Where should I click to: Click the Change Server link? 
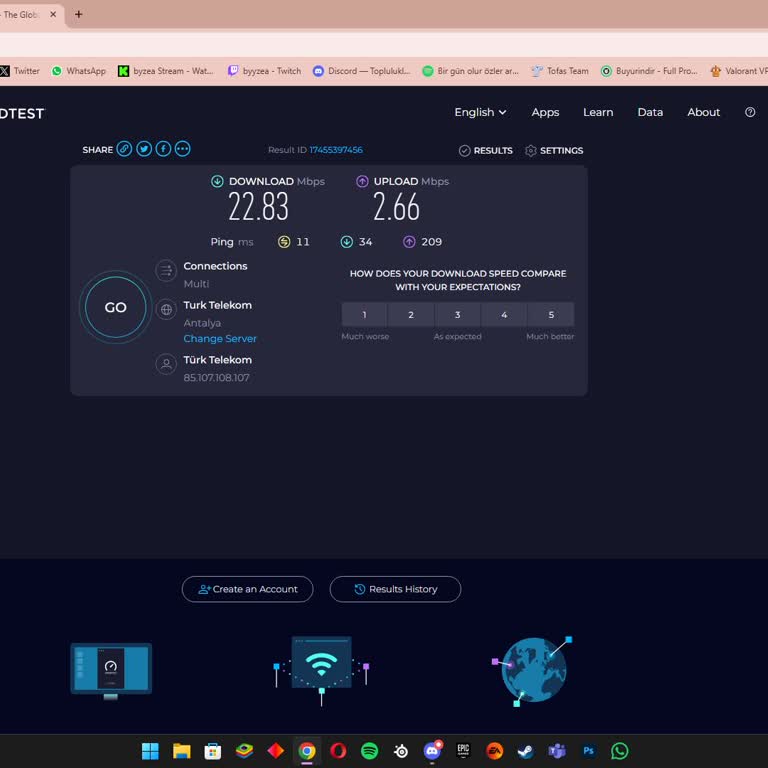(x=220, y=338)
